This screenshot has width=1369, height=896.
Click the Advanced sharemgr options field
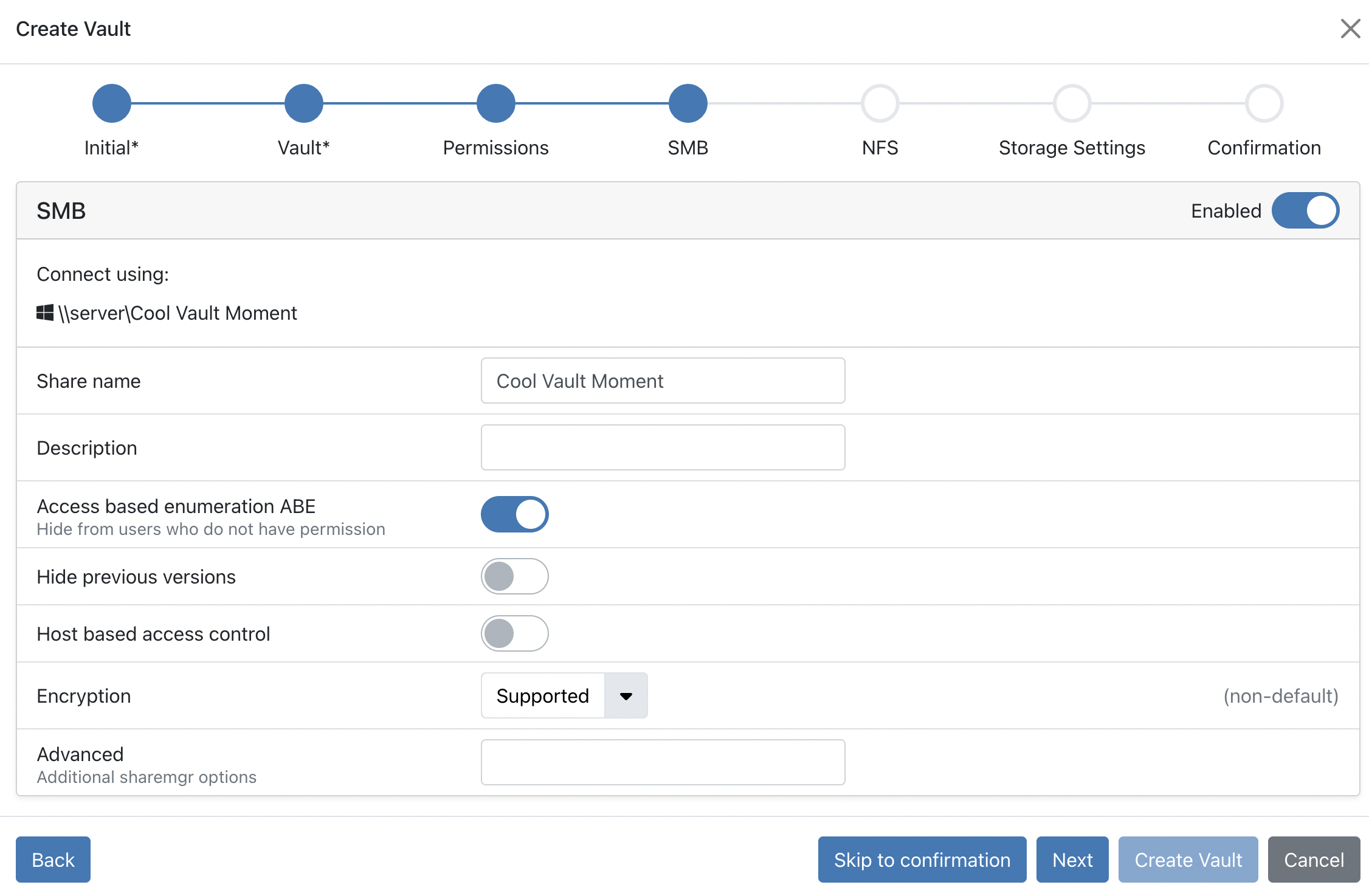click(663, 762)
